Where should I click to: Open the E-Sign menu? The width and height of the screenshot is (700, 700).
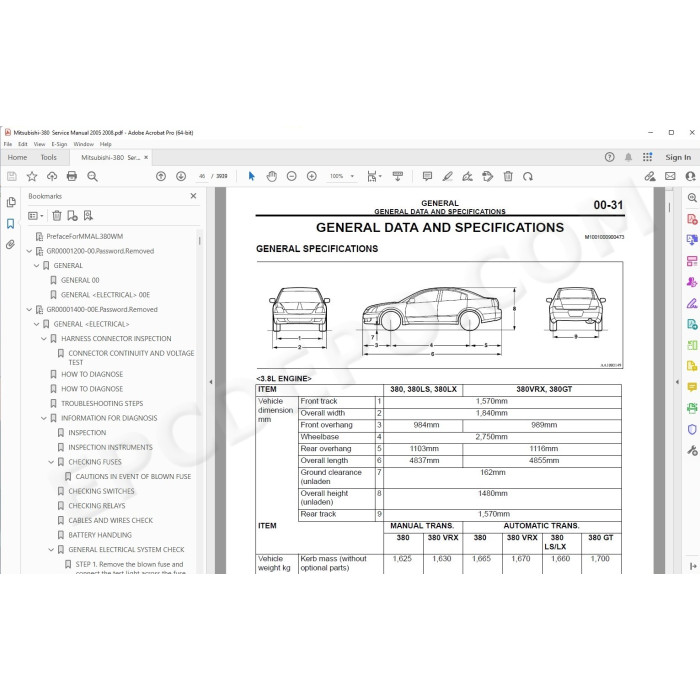pyautogui.click(x=59, y=144)
